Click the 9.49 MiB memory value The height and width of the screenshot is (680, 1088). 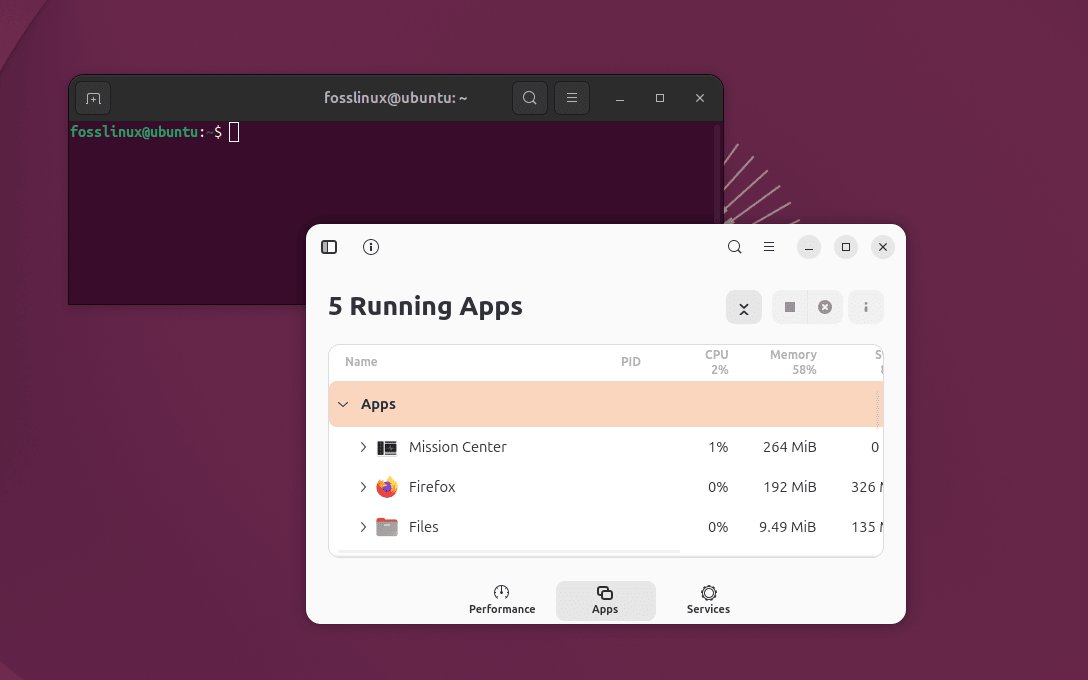coord(788,527)
